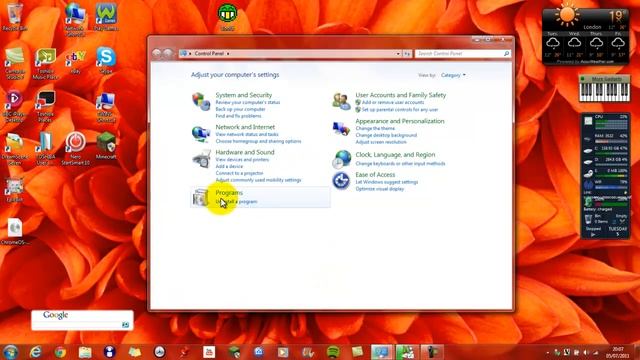Expand the Control Panel breadcrumb arrow

pyautogui.click(x=228, y=53)
